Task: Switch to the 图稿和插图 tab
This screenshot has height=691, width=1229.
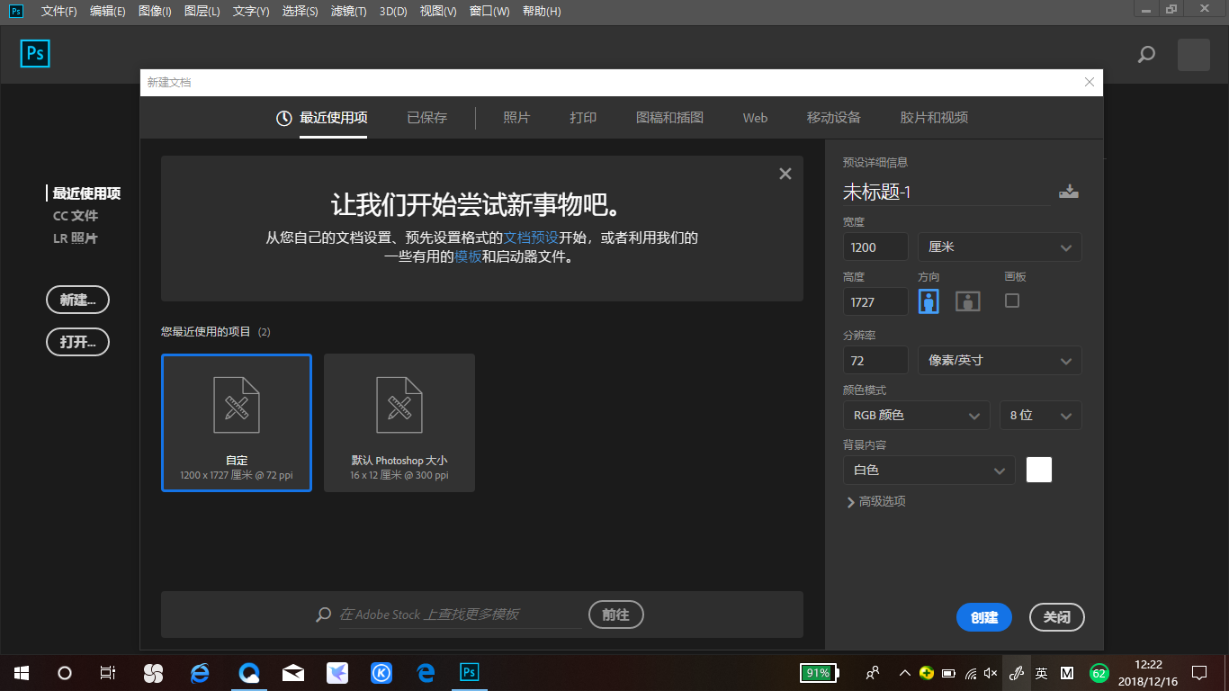Action: (x=670, y=118)
